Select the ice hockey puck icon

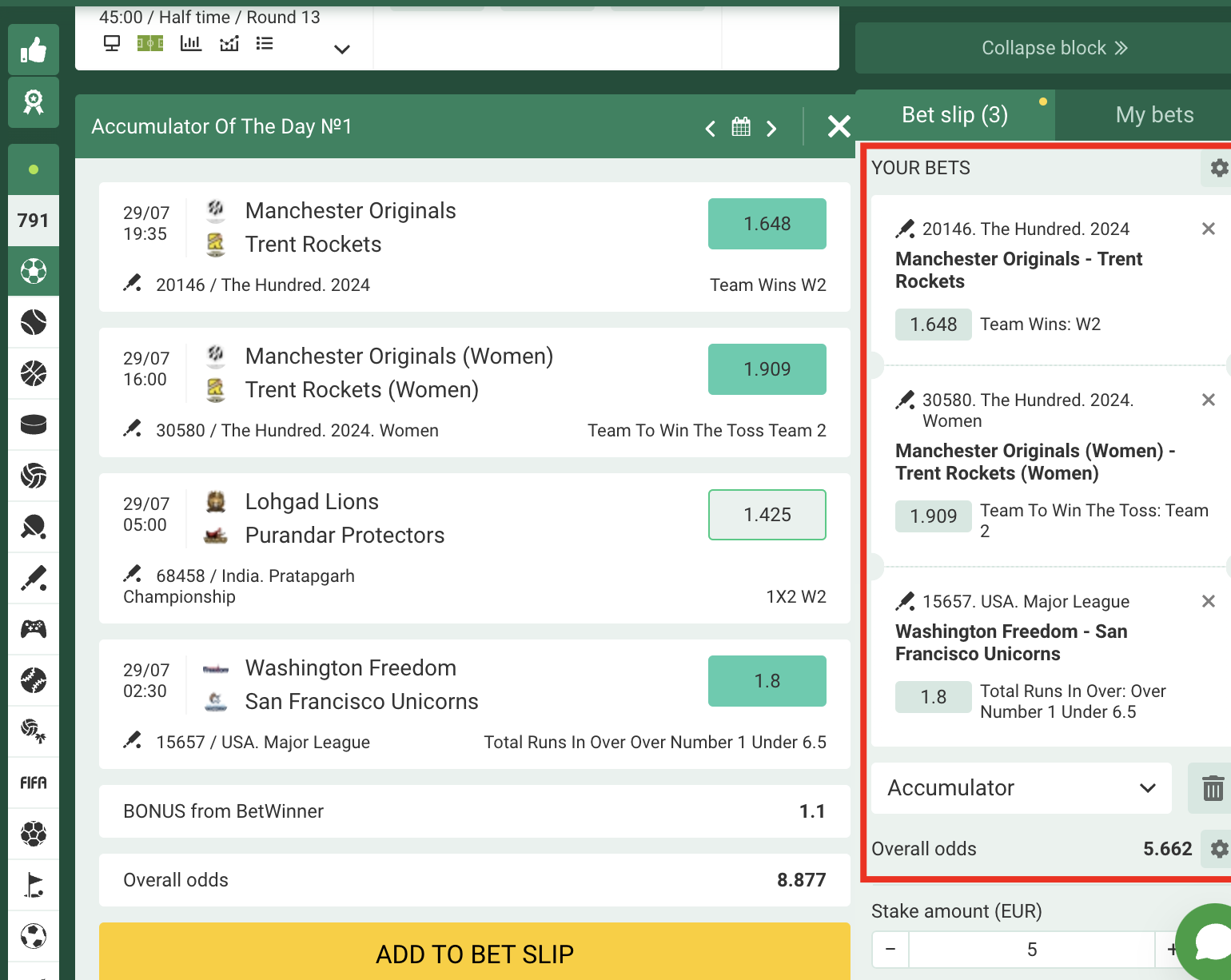[34, 425]
